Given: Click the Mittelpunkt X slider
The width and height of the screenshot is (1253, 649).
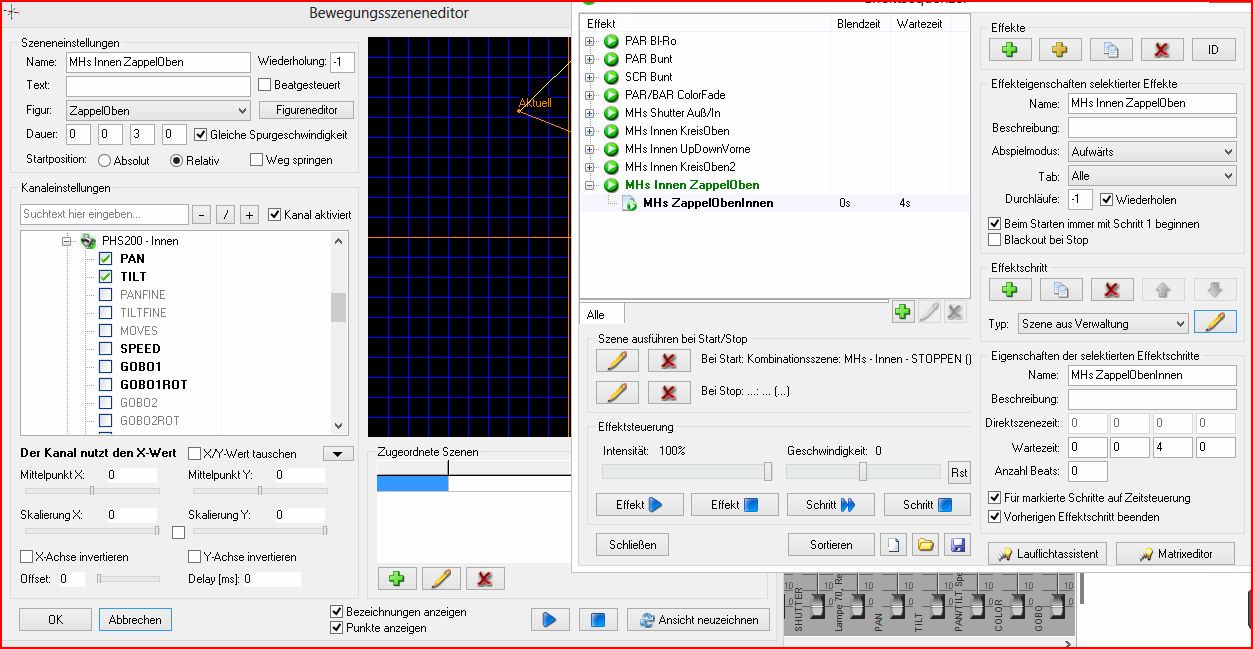Looking at the screenshot, I should [x=92, y=491].
